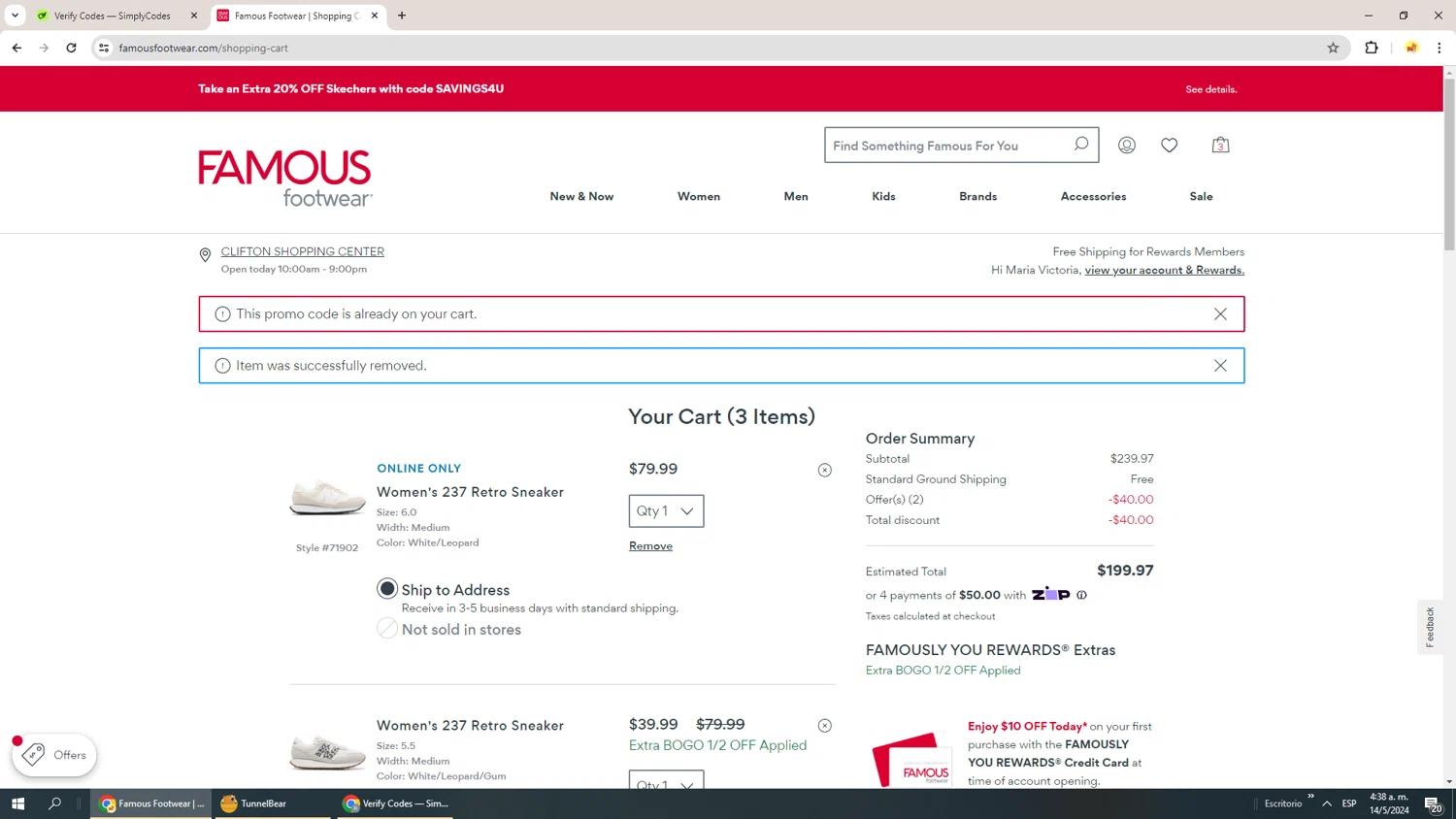This screenshot has height=819, width=1456.
Task: Open the Qty dropdown for Size 5.5 sneaker
Action: [x=666, y=780]
